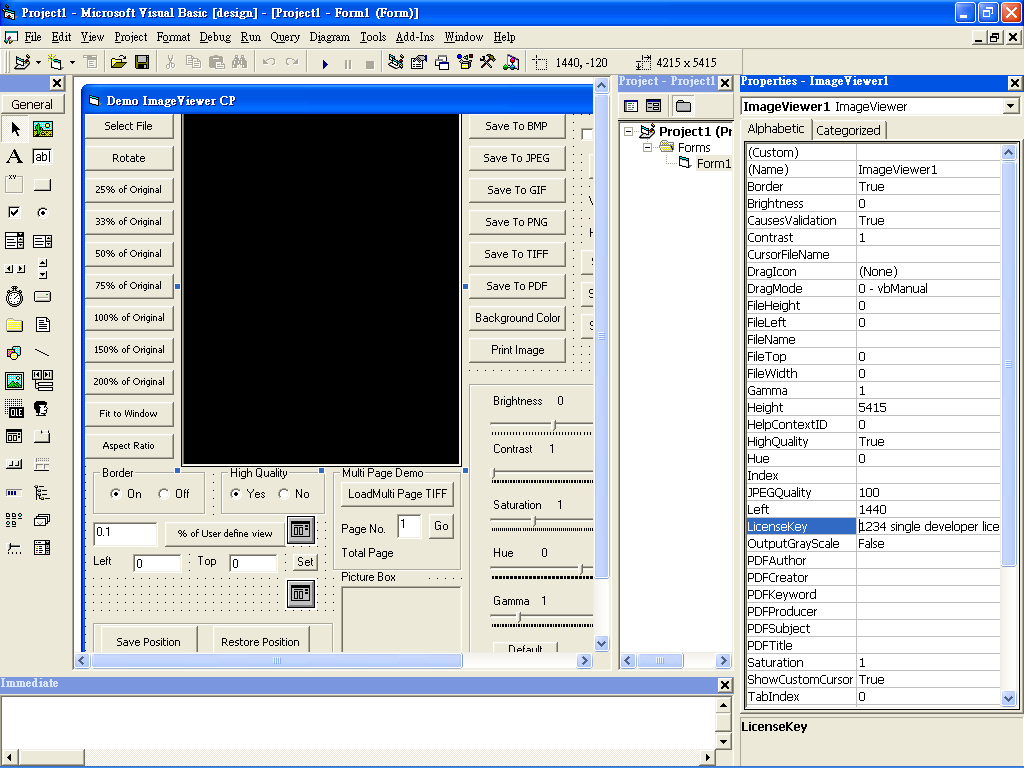The width and height of the screenshot is (1024, 768).
Task: Click the LicenseKey property value field
Action: click(928, 527)
